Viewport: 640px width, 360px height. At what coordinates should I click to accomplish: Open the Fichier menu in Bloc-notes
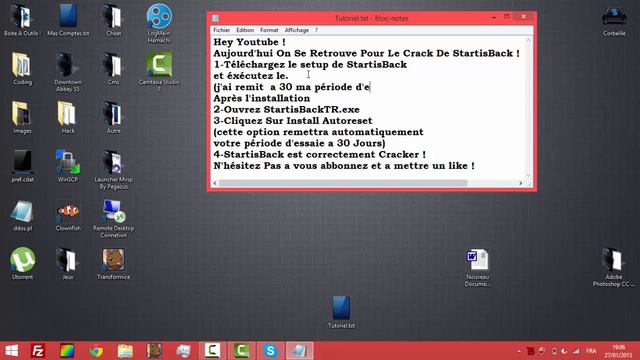(x=222, y=30)
